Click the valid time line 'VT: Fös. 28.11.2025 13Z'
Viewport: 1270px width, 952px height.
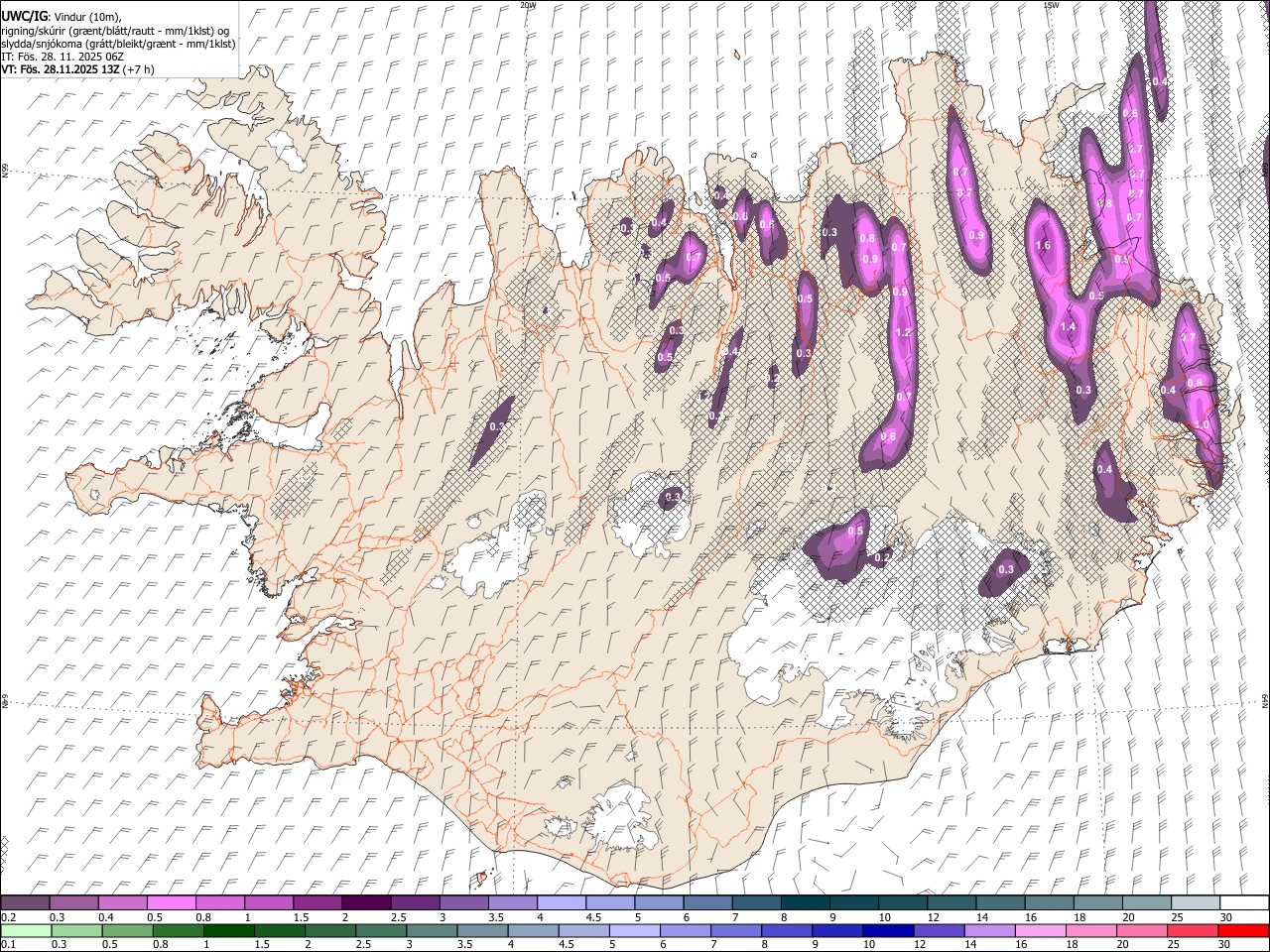pos(60,69)
